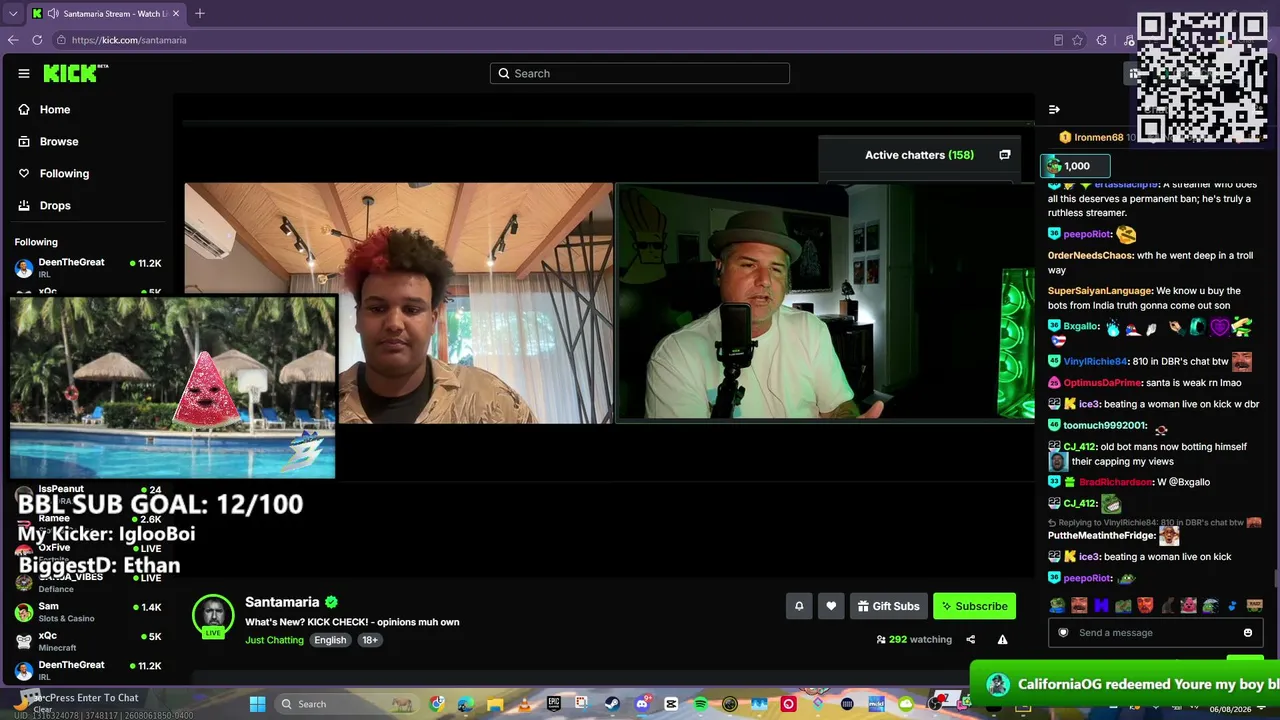The width and height of the screenshot is (1280, 720).
Task: Open xQc Minecraft channel in the sidebar
Action: pos(88,641)
